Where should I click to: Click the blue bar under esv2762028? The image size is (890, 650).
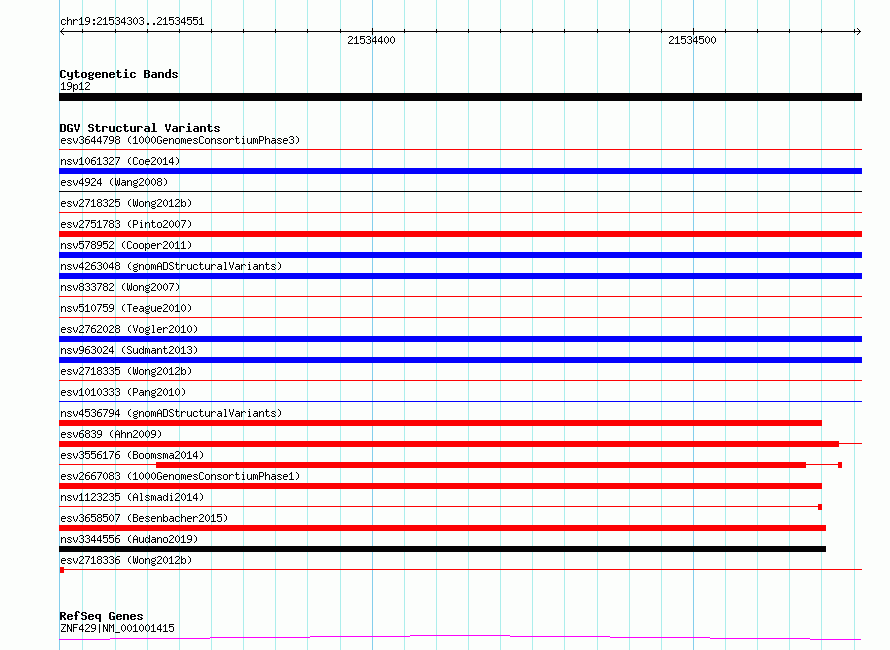[x=460, y=339]
